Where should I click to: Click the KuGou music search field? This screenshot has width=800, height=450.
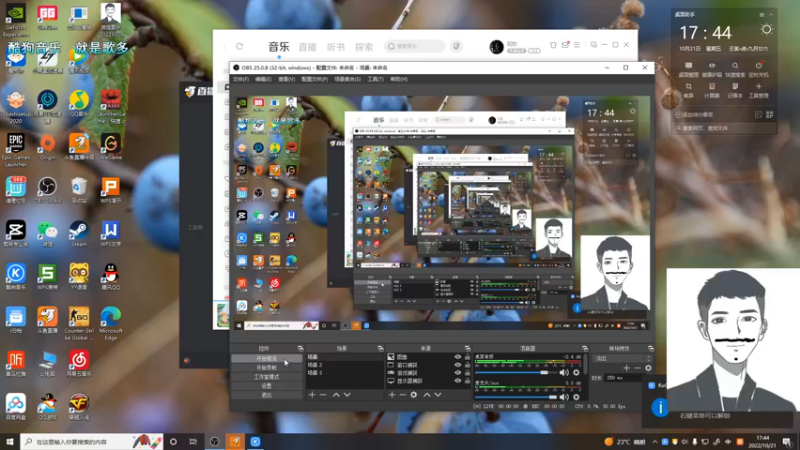tap(414, 46)
